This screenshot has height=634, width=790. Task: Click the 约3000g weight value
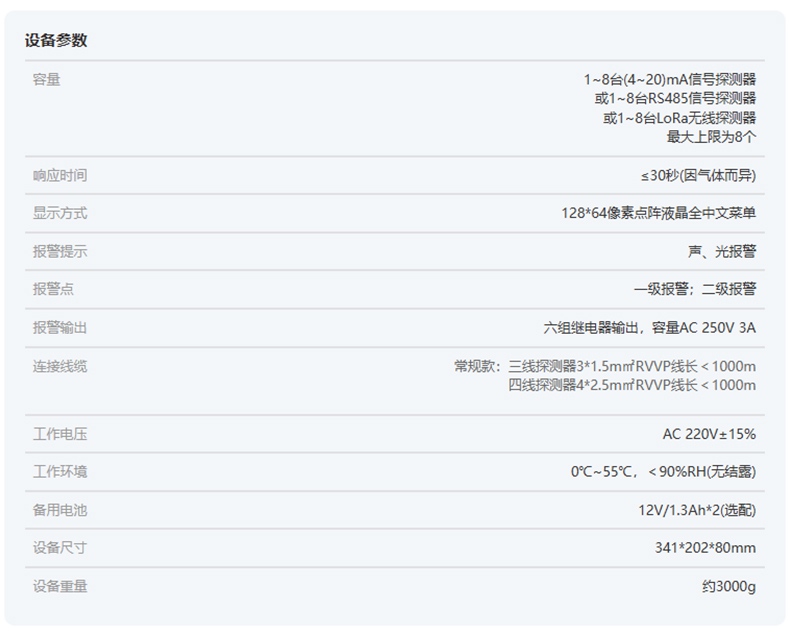click(x=728, y=586)
